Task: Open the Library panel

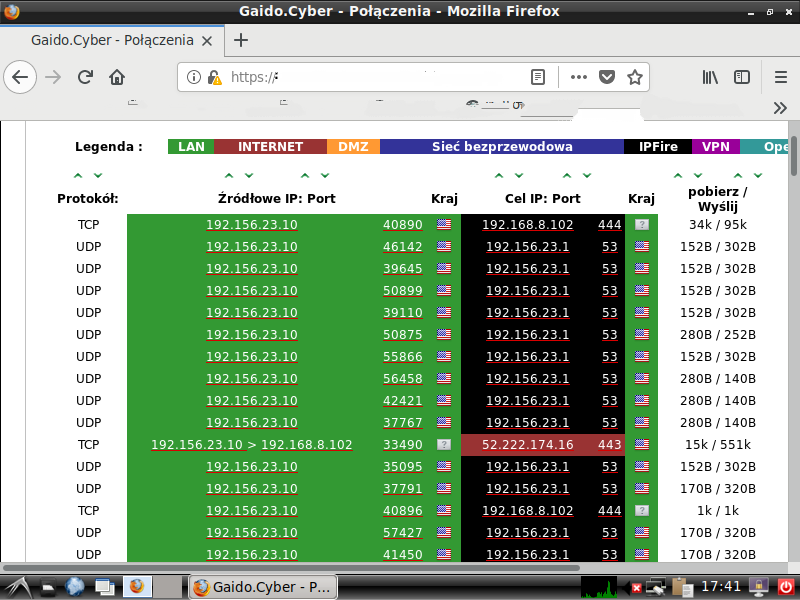Action: click(711, 77)
